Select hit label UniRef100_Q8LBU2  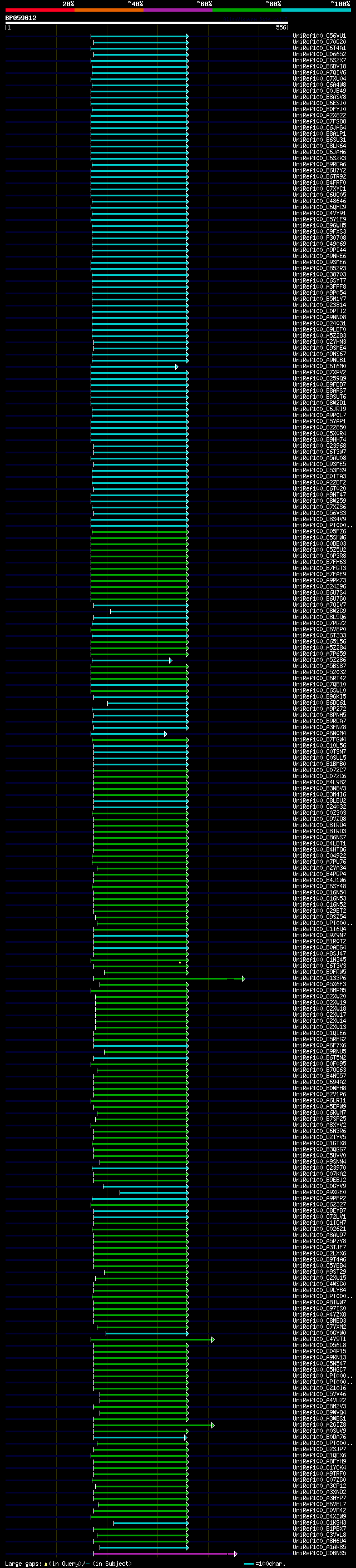point(319,801)
